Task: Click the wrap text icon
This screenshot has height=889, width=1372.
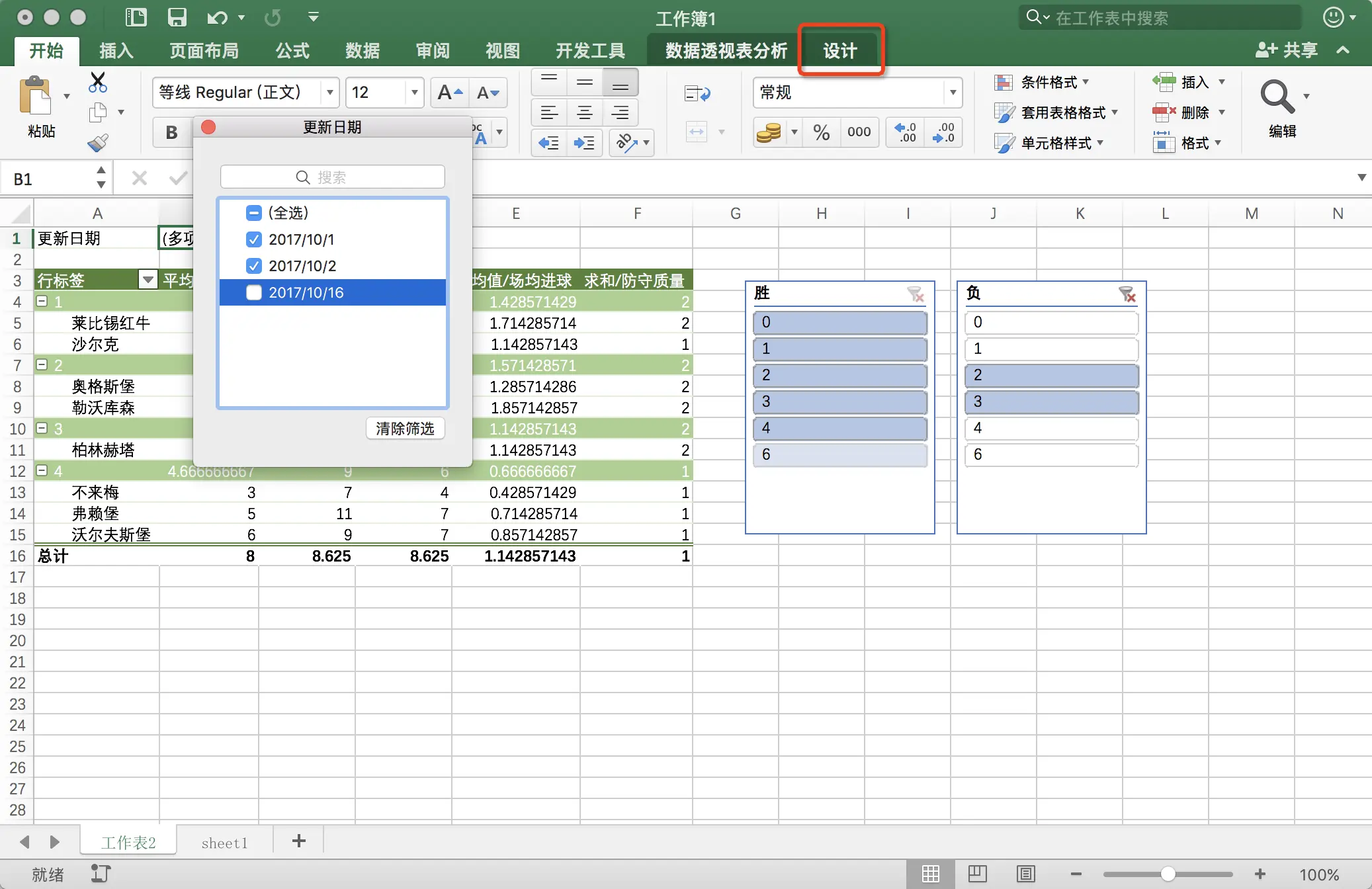Action: (x=697, y=94)
